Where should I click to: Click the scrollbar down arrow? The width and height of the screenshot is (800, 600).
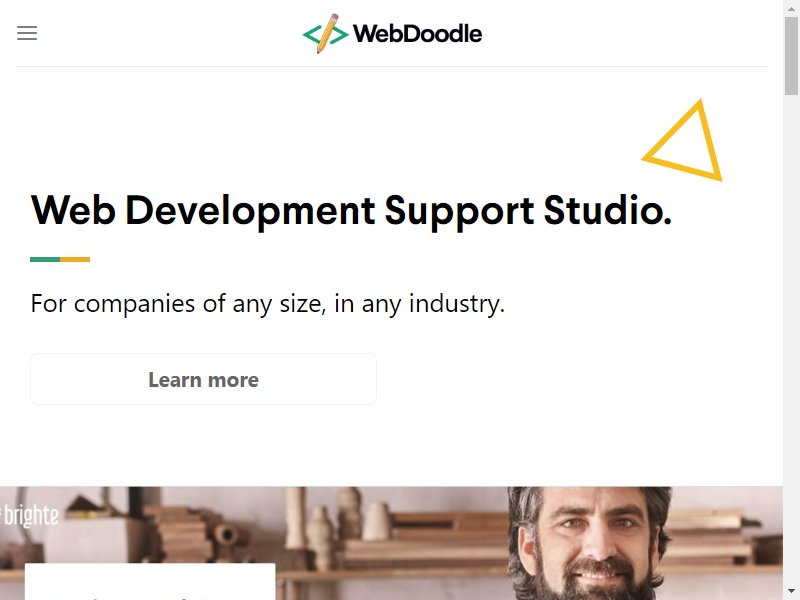pos(791,592)
